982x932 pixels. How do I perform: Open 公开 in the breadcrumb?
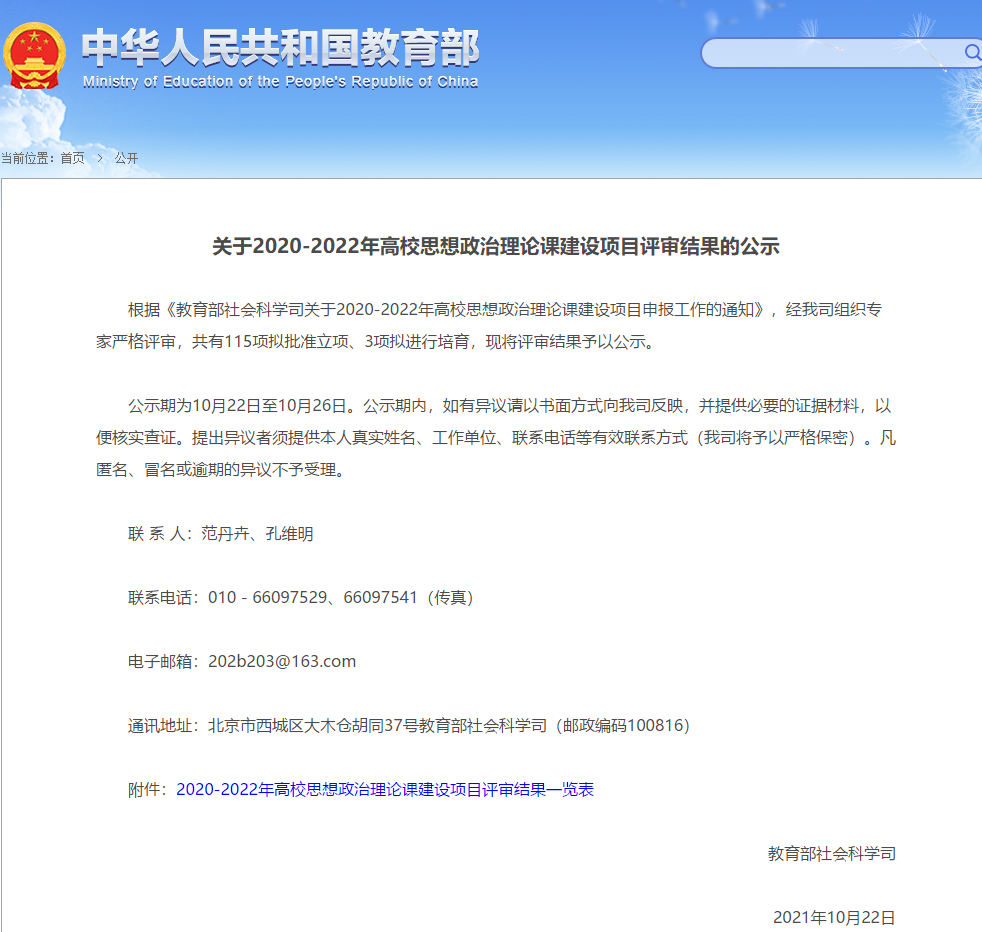point(126,158)
